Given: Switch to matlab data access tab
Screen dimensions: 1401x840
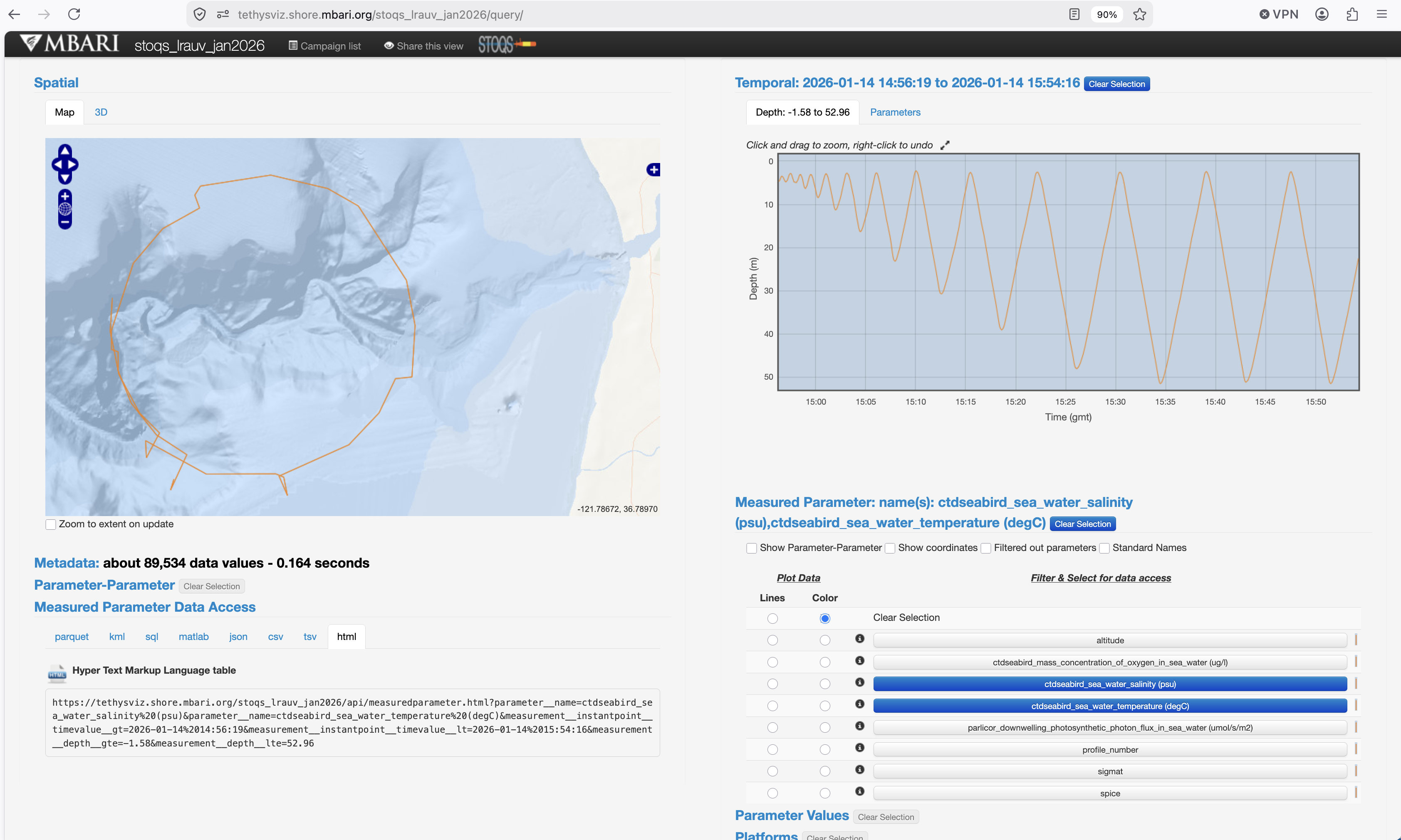Looking at the screenshot, I should tap(193, 637).
